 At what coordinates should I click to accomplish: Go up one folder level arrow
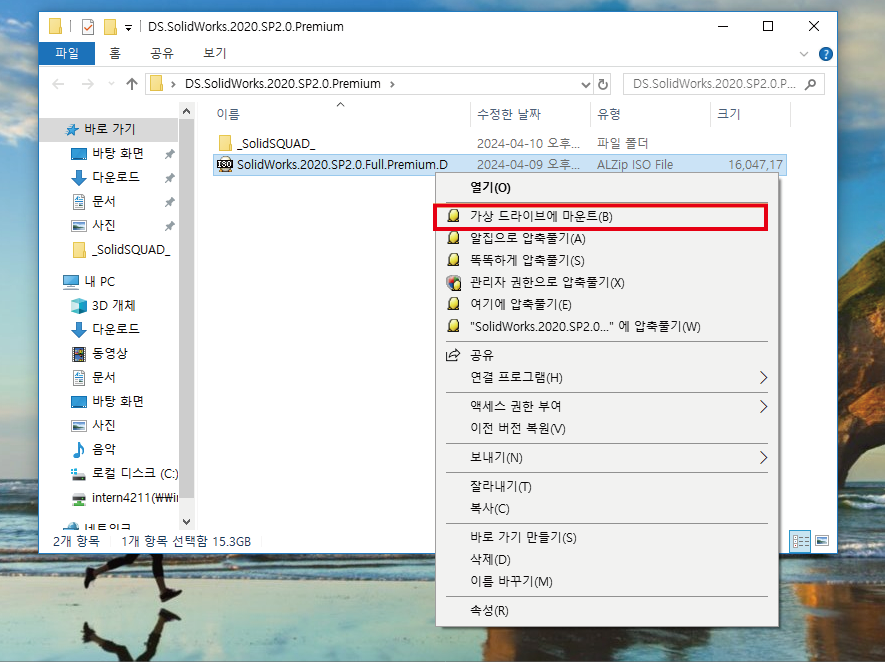tap(132, 84)
